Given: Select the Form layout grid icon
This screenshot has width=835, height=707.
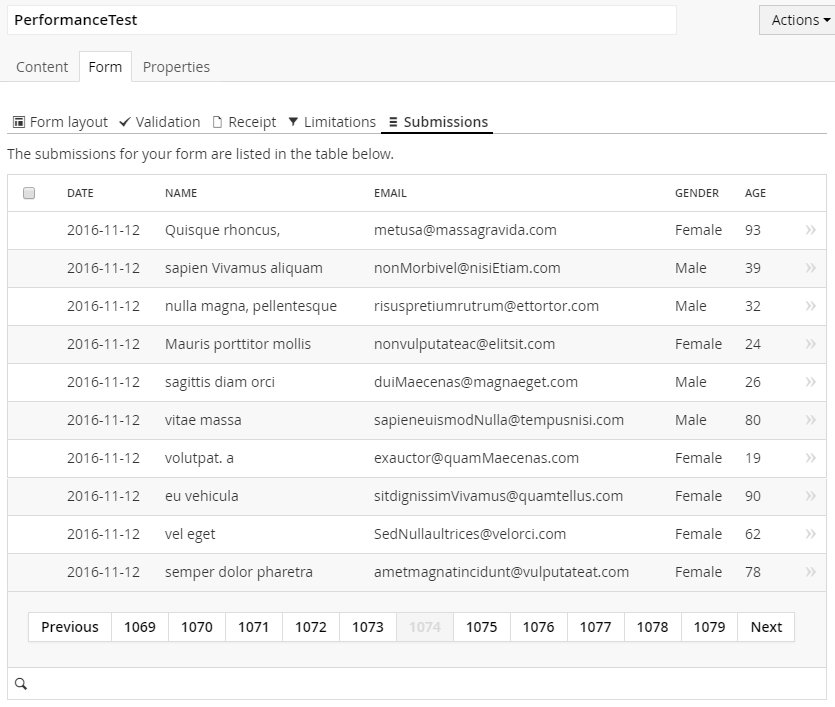Looking at the screenshot, I should click(x=18, y=121).
